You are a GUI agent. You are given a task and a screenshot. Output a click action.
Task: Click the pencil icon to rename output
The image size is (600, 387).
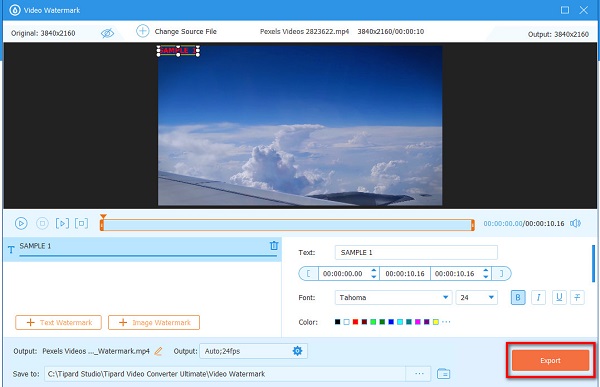click(158, 351)
